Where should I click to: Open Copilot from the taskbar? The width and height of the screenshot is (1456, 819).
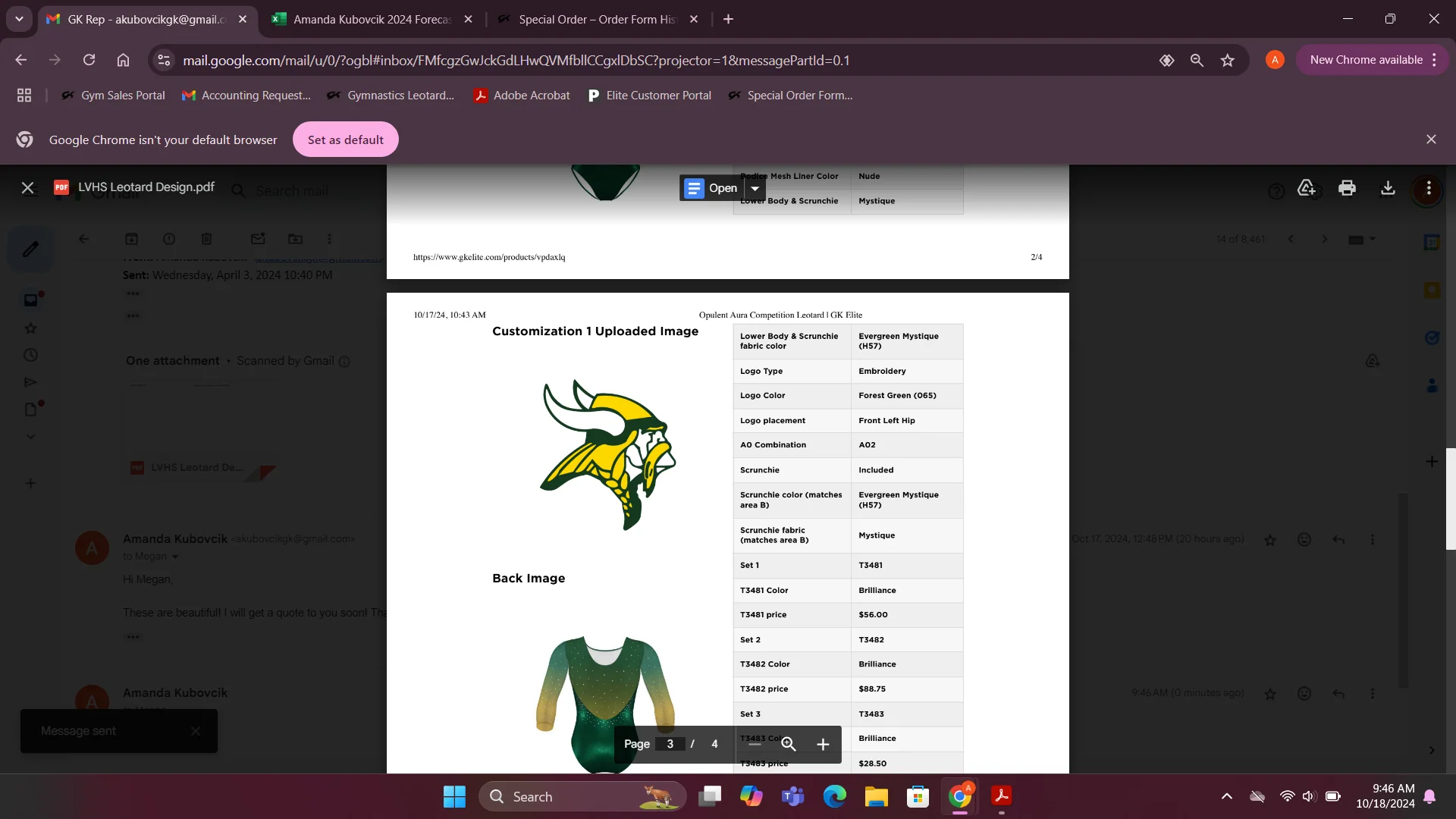pyautogui.click(x=752, y=796)
